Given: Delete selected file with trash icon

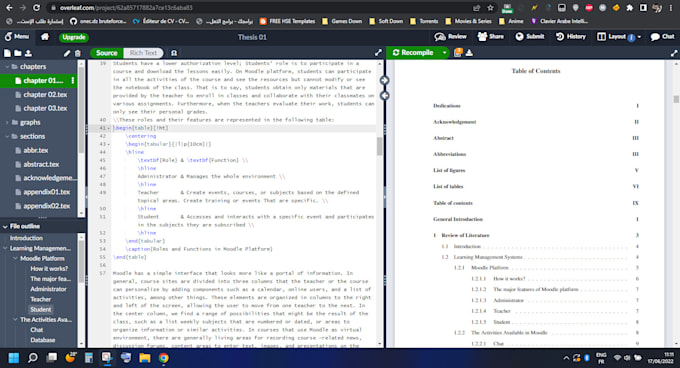Looking at the screenshot, I should pos(78,53).
